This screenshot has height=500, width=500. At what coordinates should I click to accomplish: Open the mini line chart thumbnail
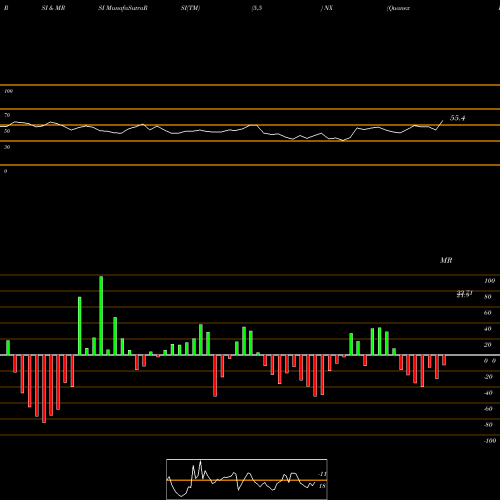click(247, 479)
